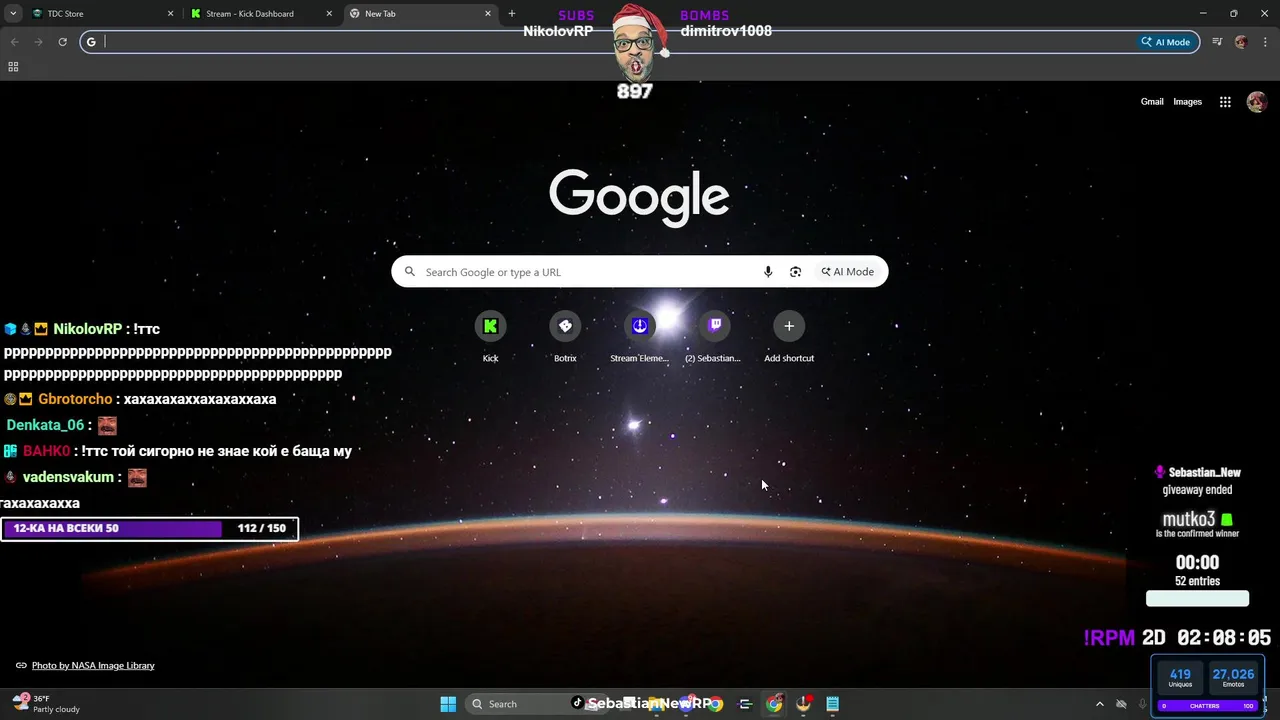Open a new tab with plus button
Image resolution: width=1280 pixels, height=720 pixels.
[512, 14]
